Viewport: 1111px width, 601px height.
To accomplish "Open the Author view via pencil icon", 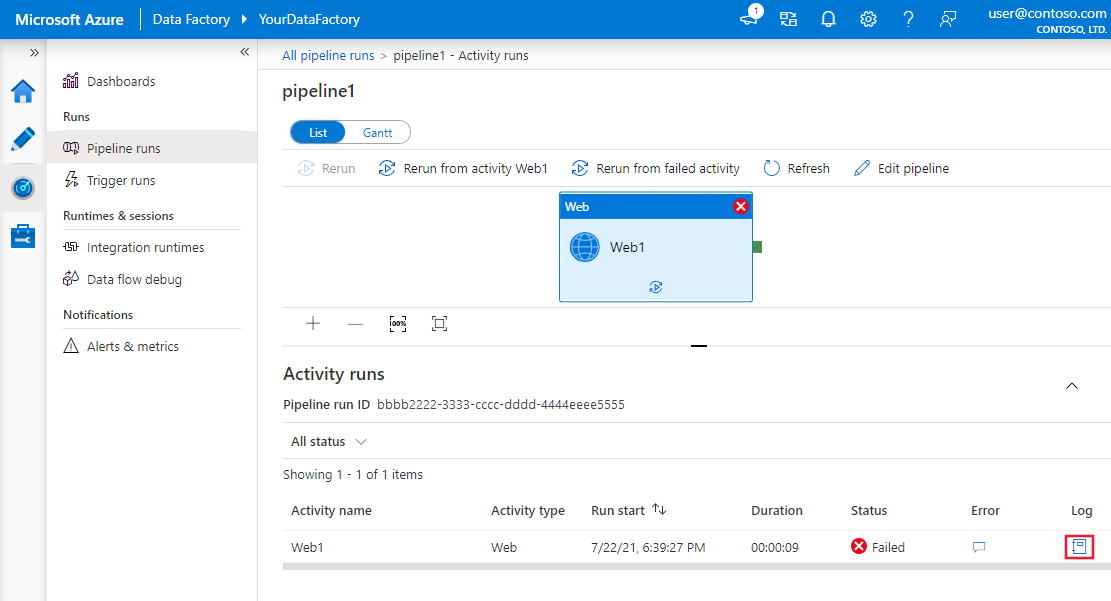I will point(22,139).
